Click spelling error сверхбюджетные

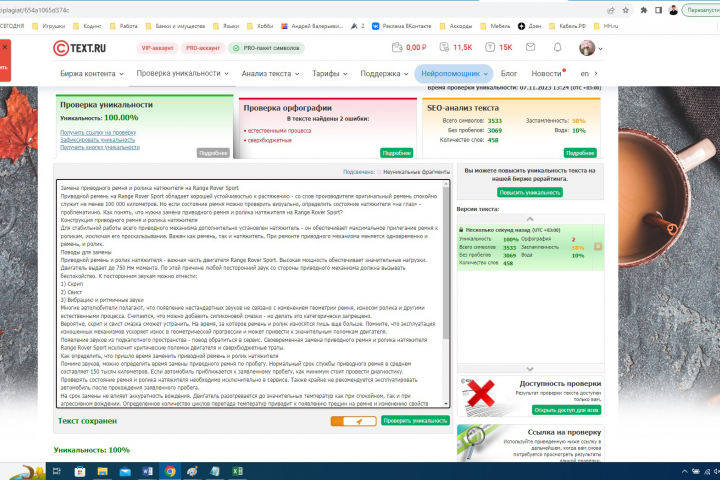point(270,140)
